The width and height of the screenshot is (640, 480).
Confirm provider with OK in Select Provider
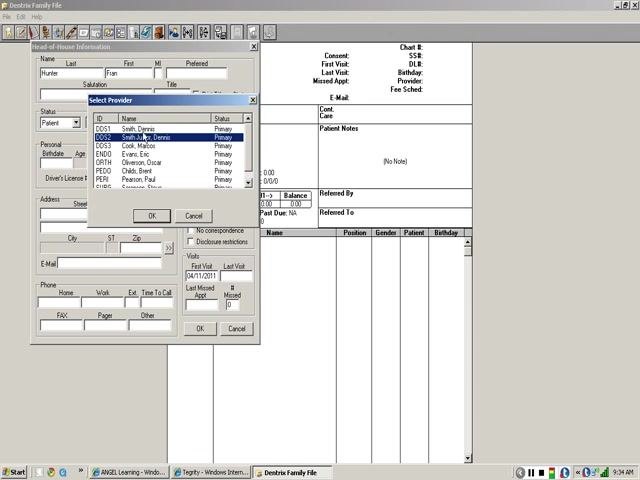pyautogui.click(x=152, y=216)
